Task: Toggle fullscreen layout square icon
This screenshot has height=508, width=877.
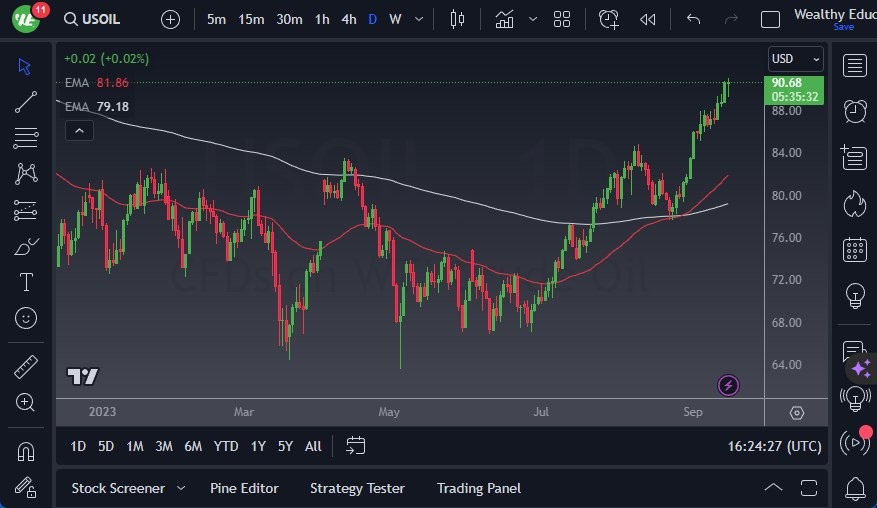Action: coord(770,19)
